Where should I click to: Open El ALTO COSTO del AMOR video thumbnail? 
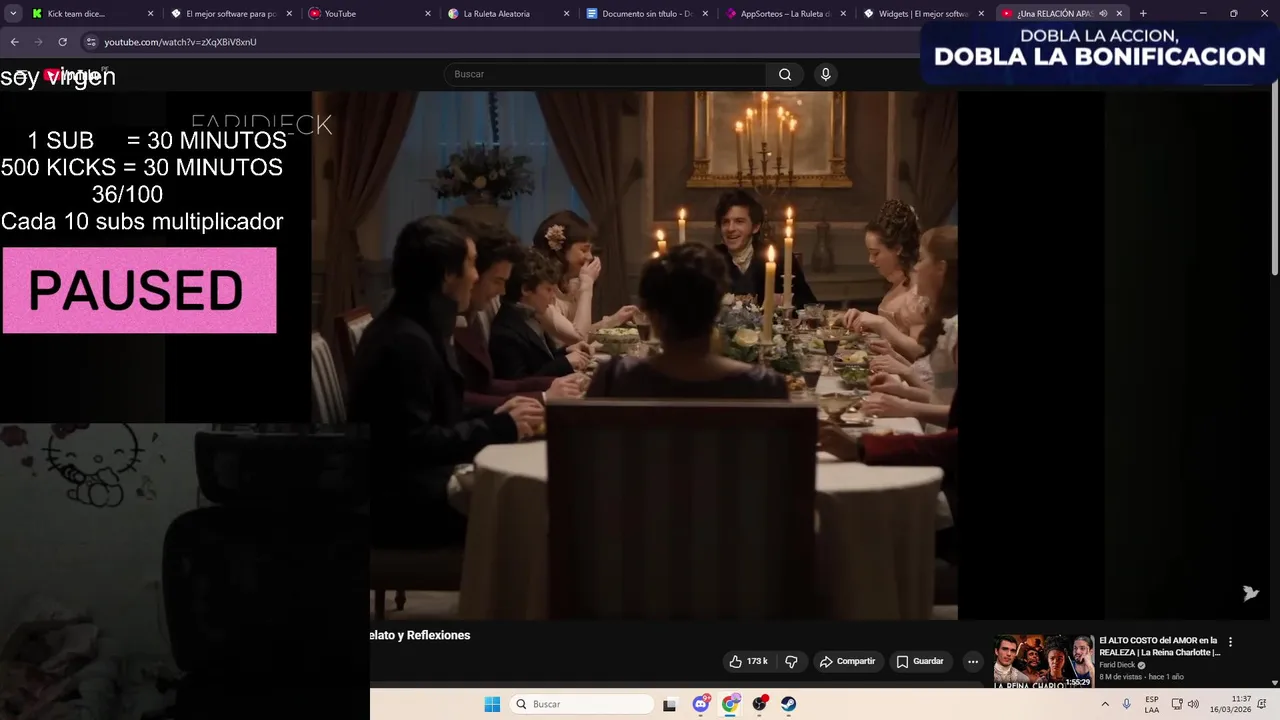coord(1044,661)
